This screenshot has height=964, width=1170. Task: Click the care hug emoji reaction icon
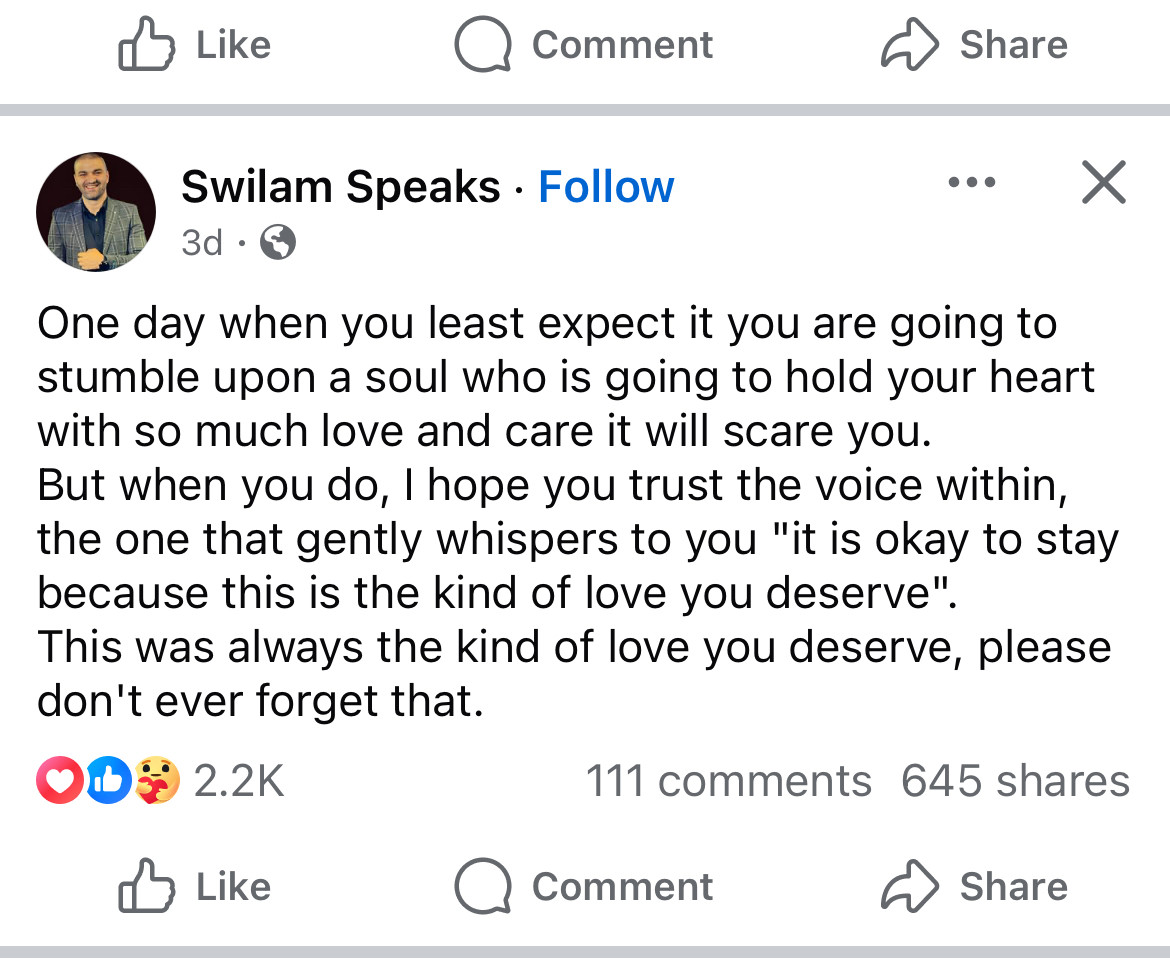point(158,781)
